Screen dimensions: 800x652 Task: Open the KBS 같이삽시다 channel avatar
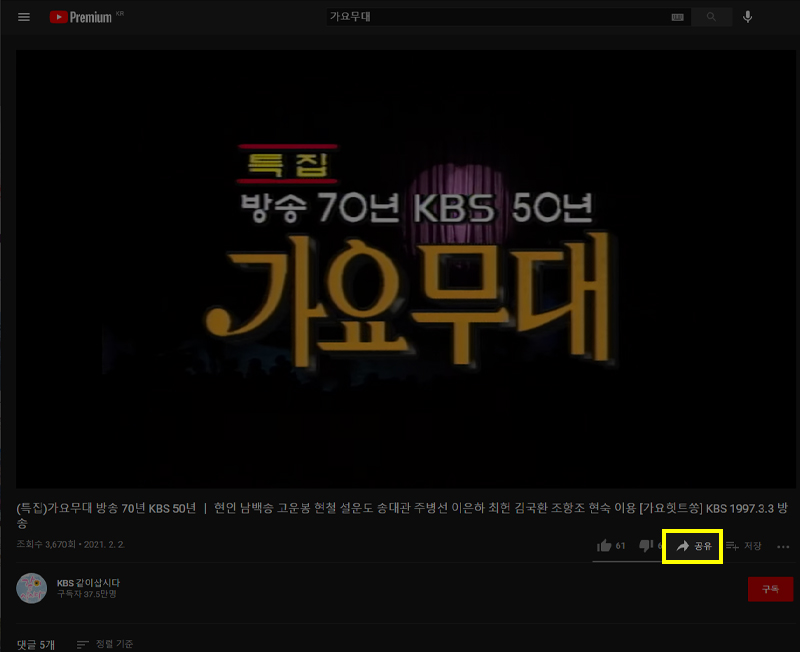coord(32,588)
